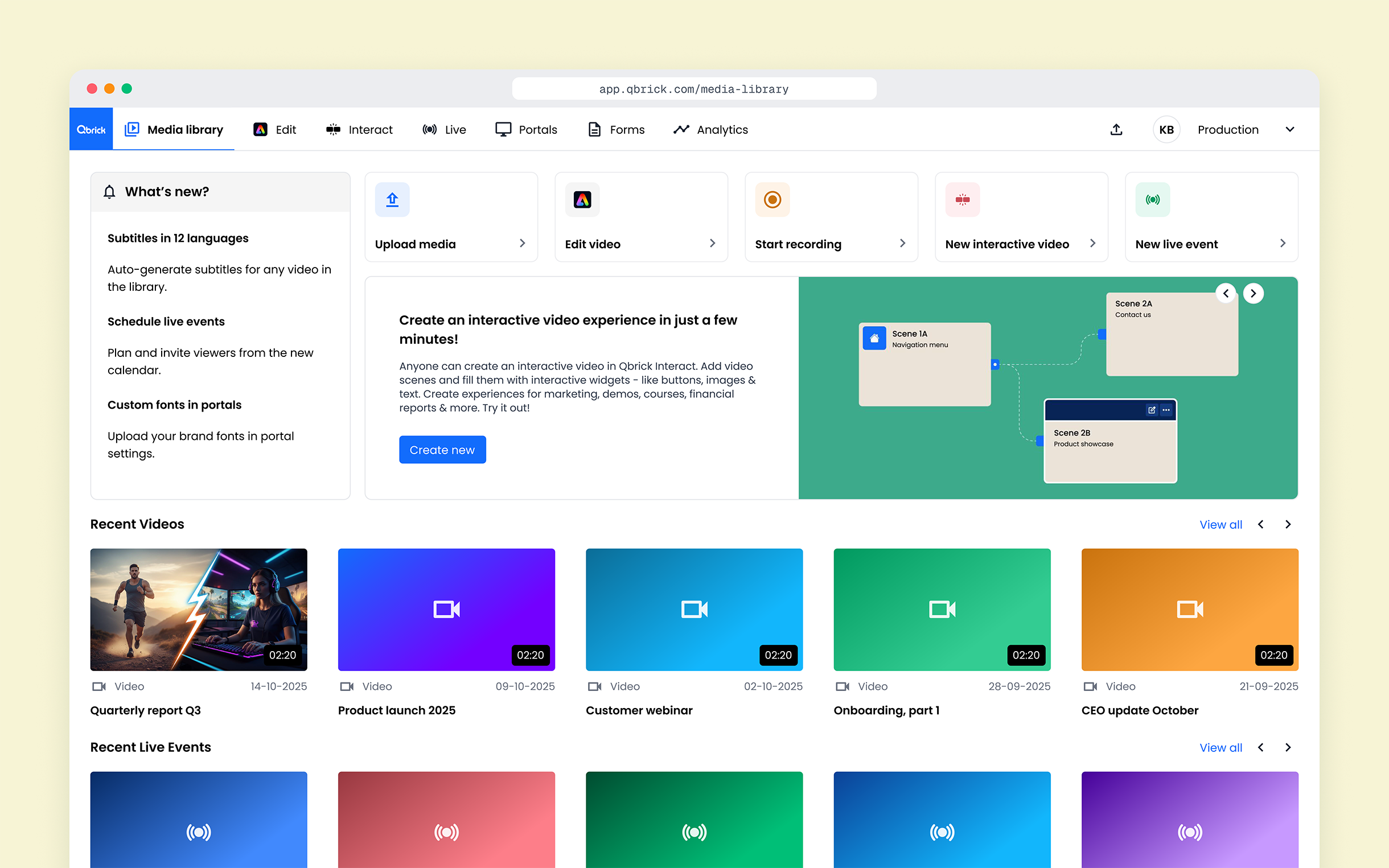Open the Customer webinar video thumbnail
The height and width of the screenshot is (868, 1389).
[x=694, y=609]
